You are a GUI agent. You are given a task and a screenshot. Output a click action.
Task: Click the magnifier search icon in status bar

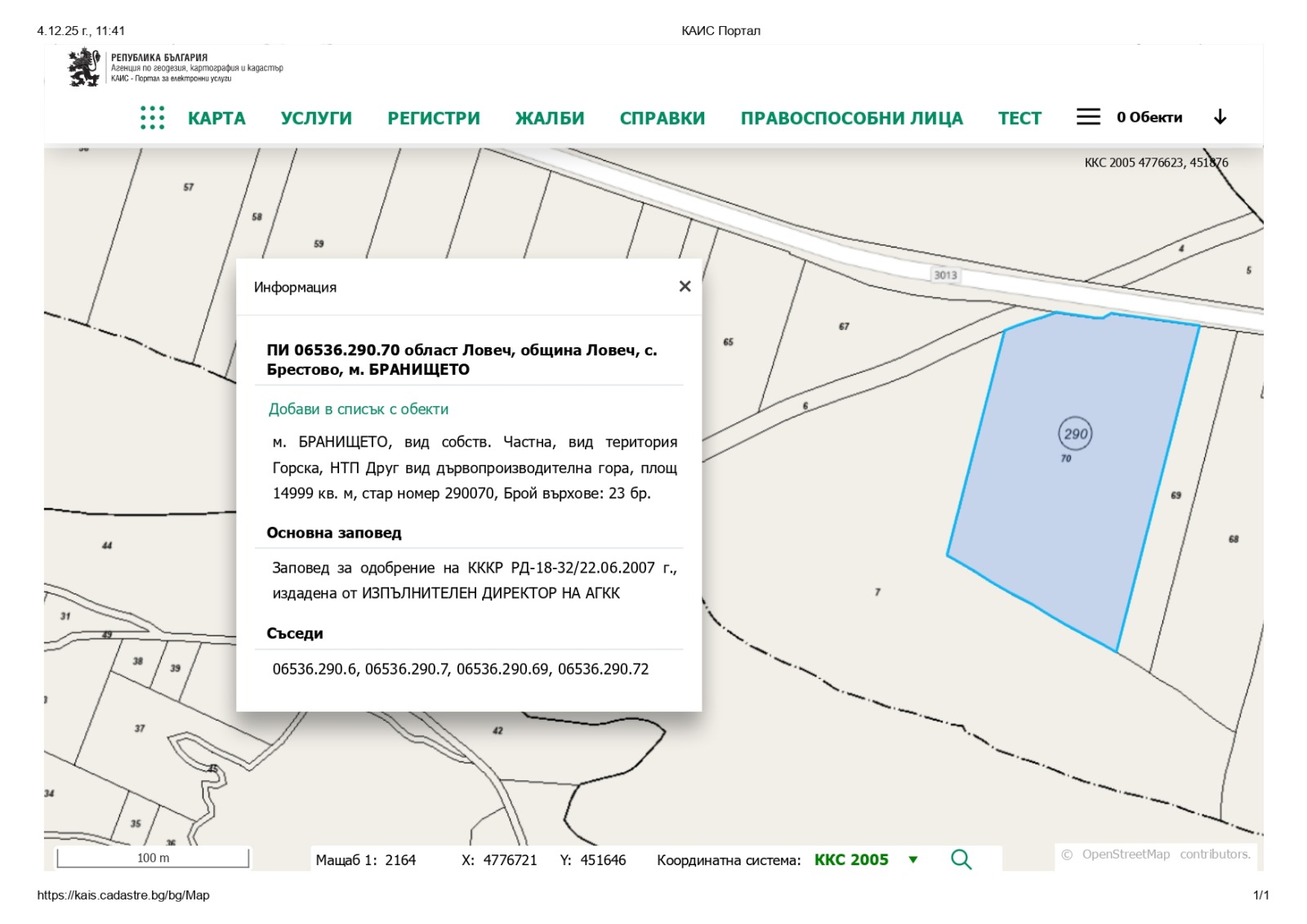tap(961, 859)
